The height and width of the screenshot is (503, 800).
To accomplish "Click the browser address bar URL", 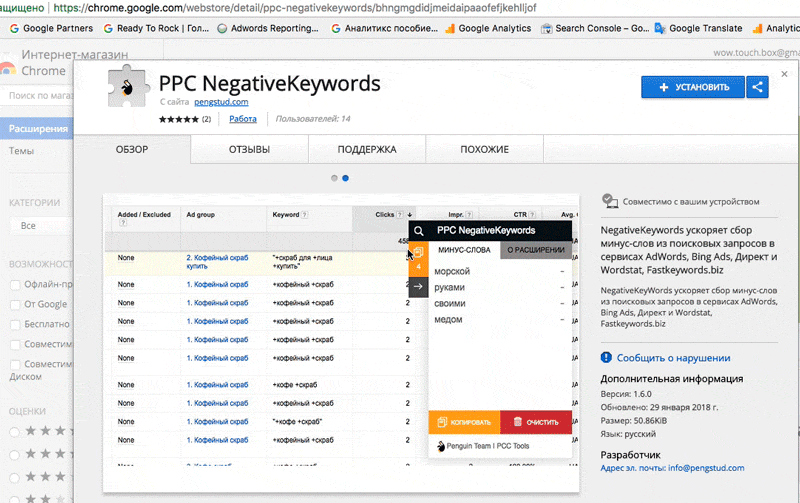I will click(295, 8).
